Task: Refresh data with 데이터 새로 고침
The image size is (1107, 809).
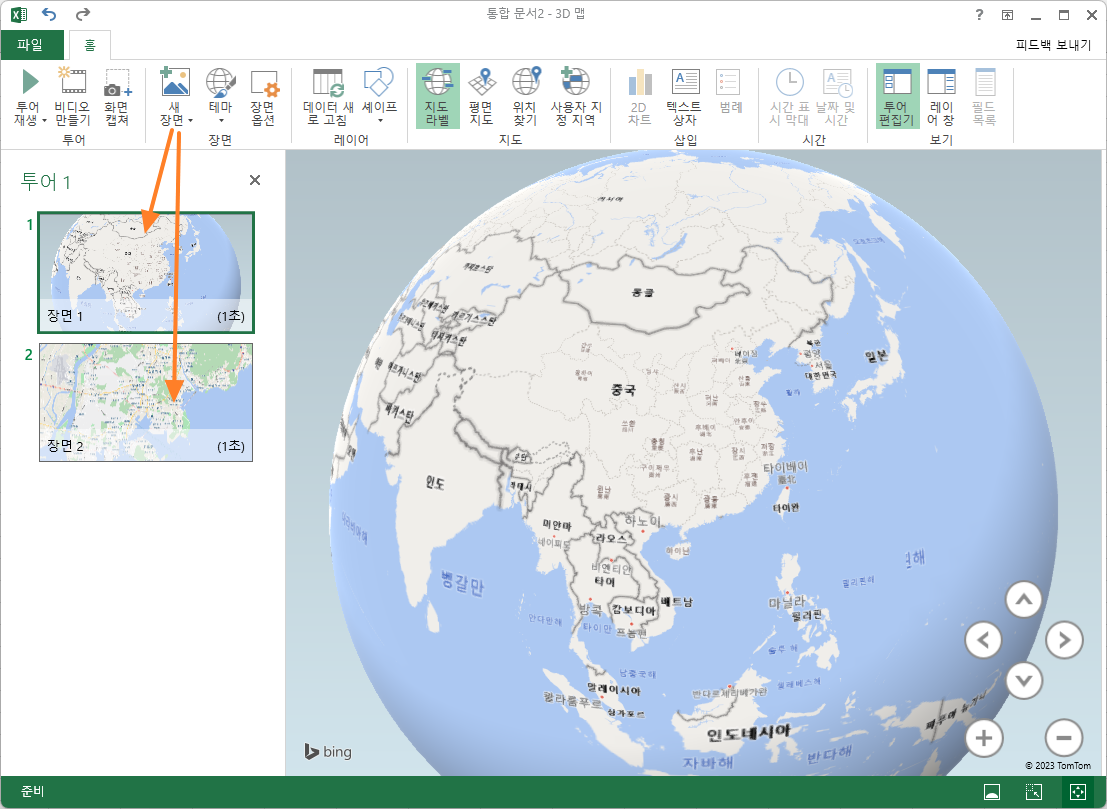Action: click(328, 97)
